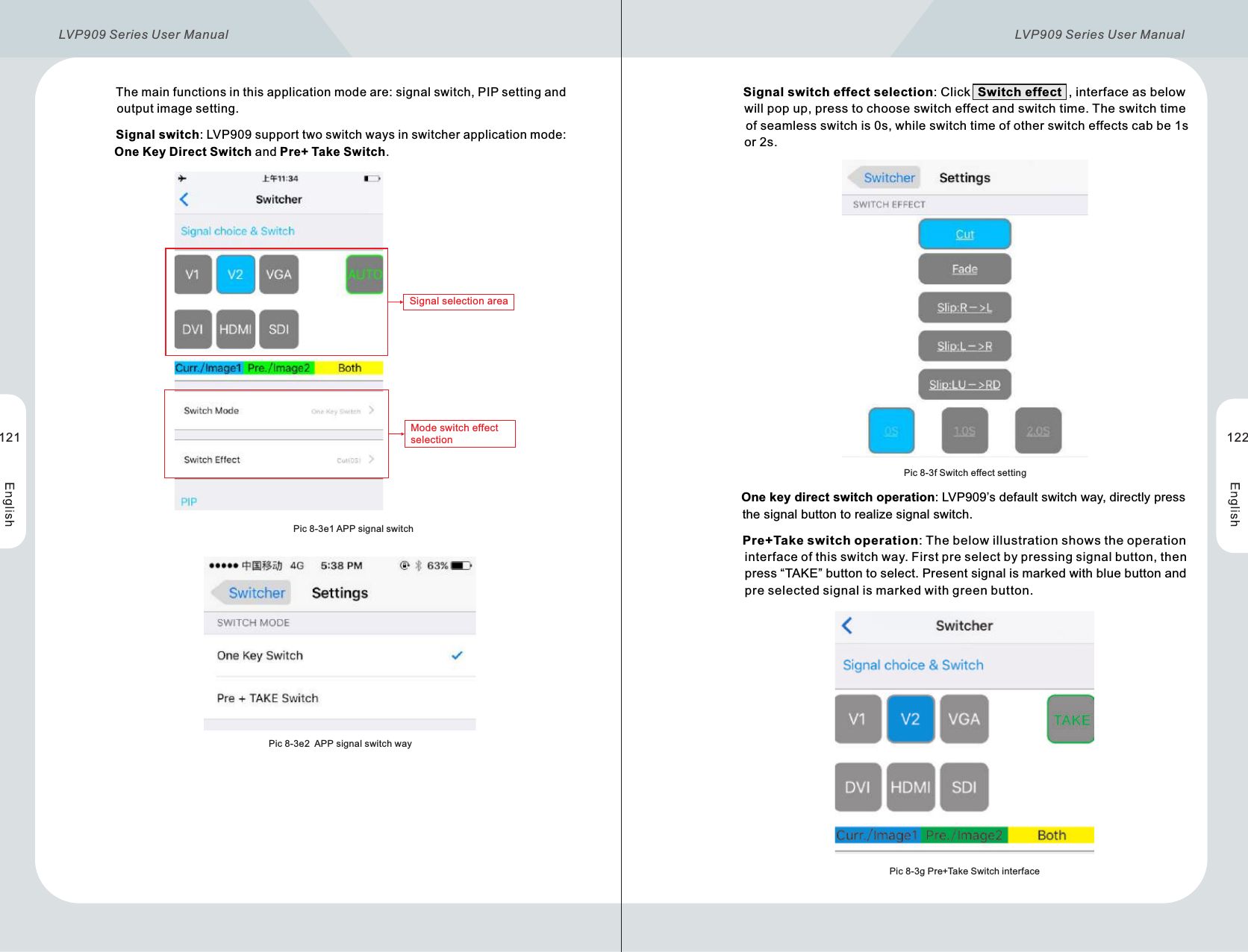Tap the SDI button in Pic 8-3g
1248x952 pixels.
964,787
